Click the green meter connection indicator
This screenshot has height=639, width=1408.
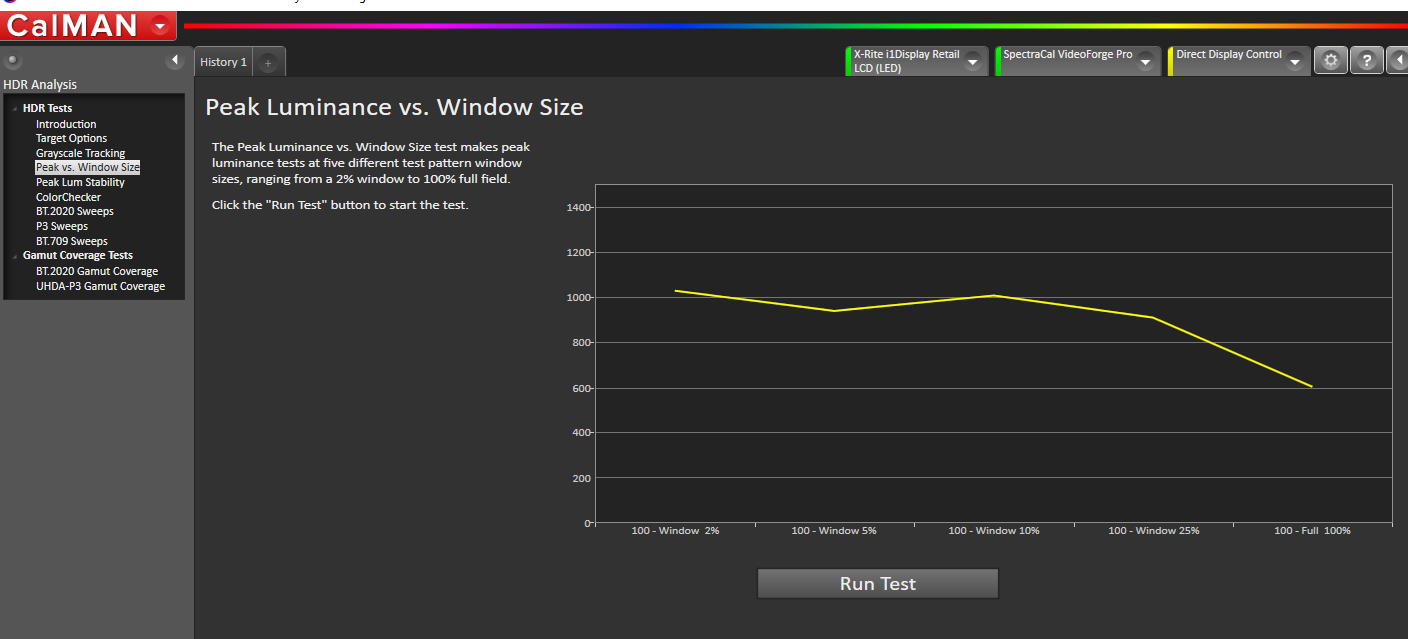(x=849, y=60)
